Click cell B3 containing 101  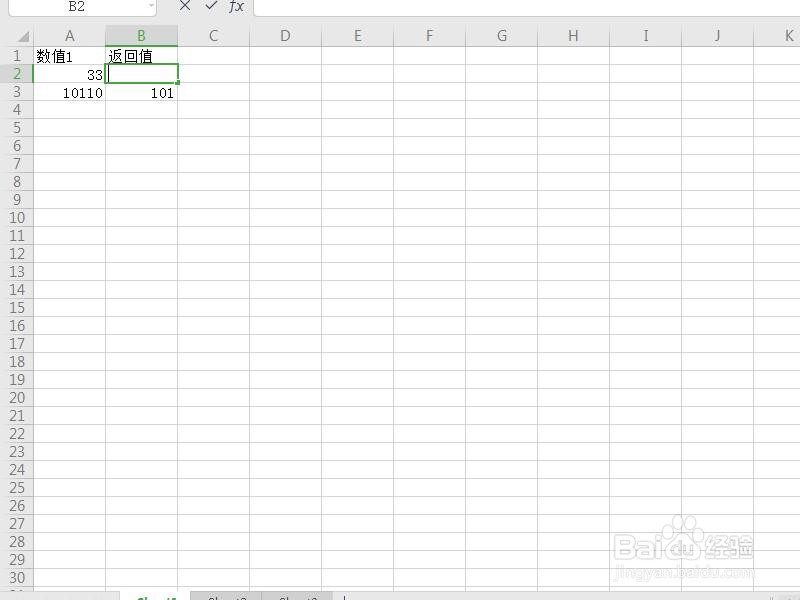point(141,92)
